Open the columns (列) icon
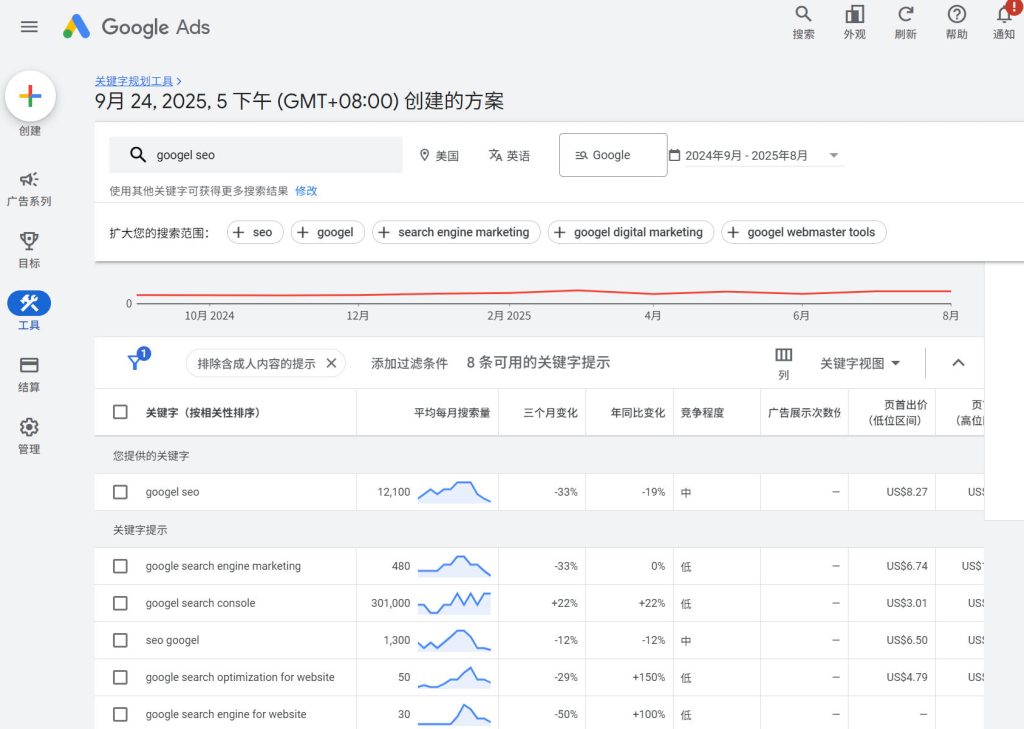The width and height of the screenshot is (1024, 729). pos(783,356)
